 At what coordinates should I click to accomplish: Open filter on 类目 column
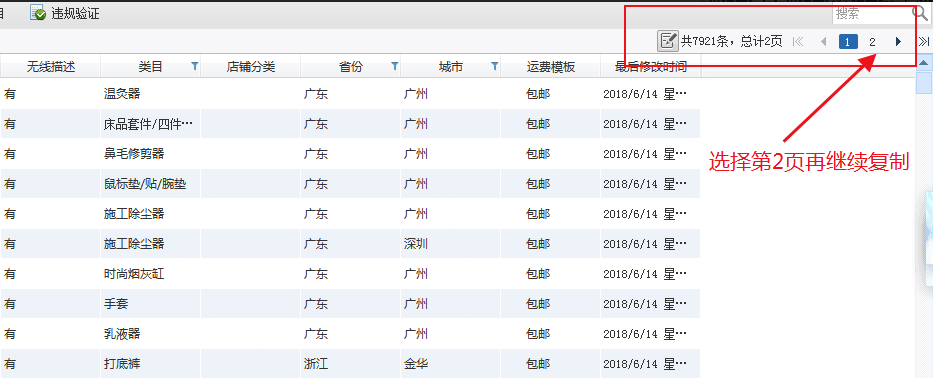[195, 67]
